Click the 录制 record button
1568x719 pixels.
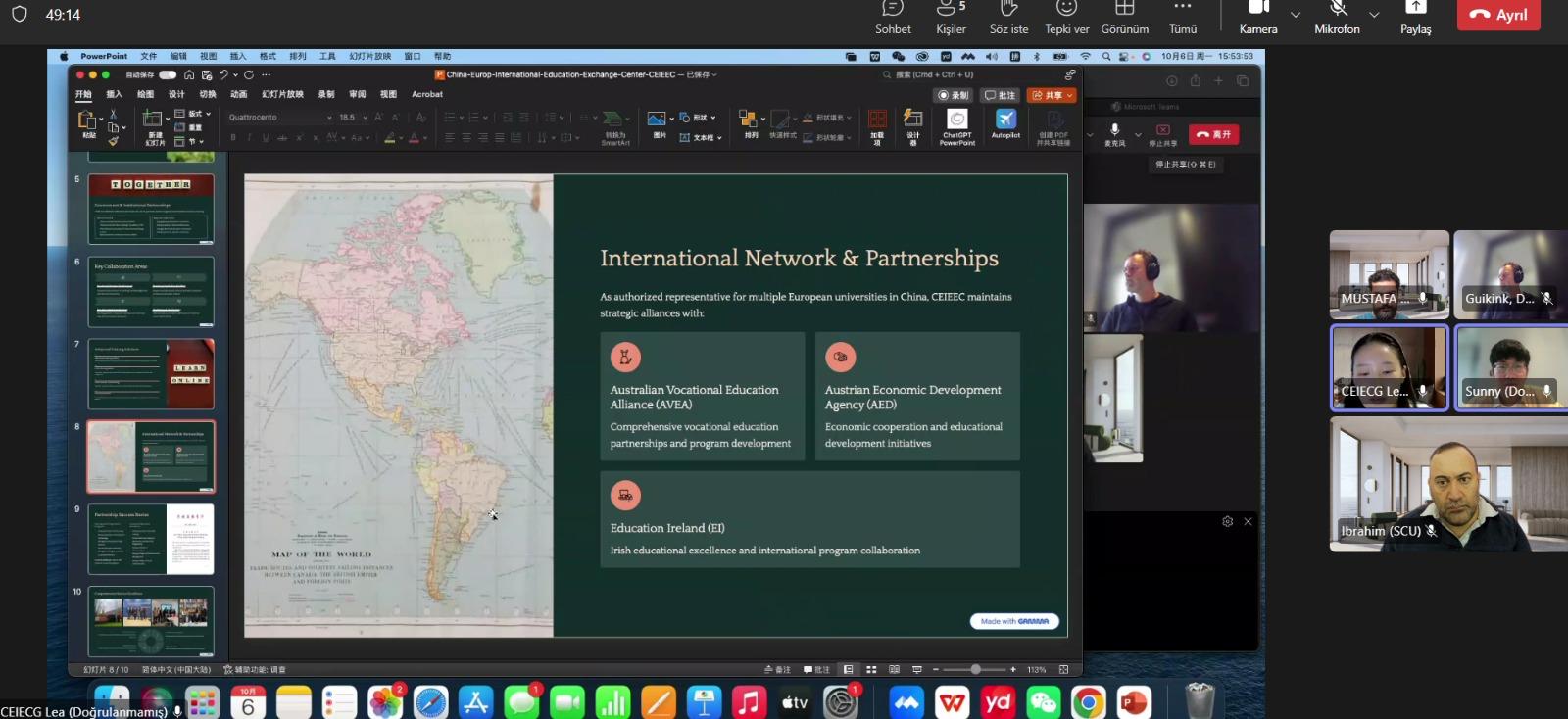pyautogui.click(x=954, y=95)
